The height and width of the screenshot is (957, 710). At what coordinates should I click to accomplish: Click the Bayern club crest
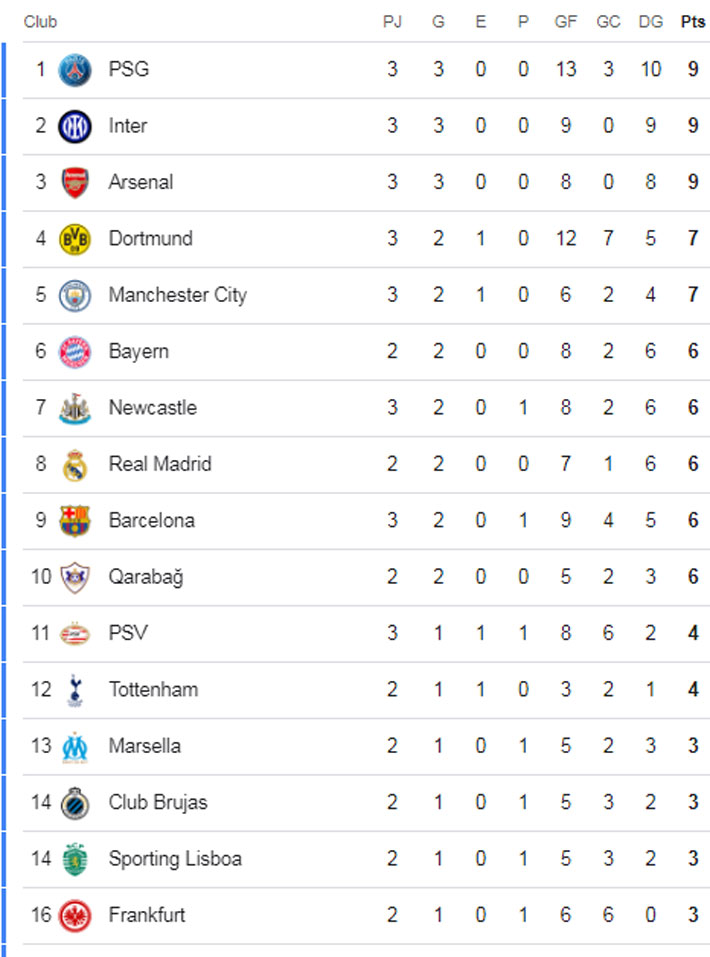click(75, 352)
